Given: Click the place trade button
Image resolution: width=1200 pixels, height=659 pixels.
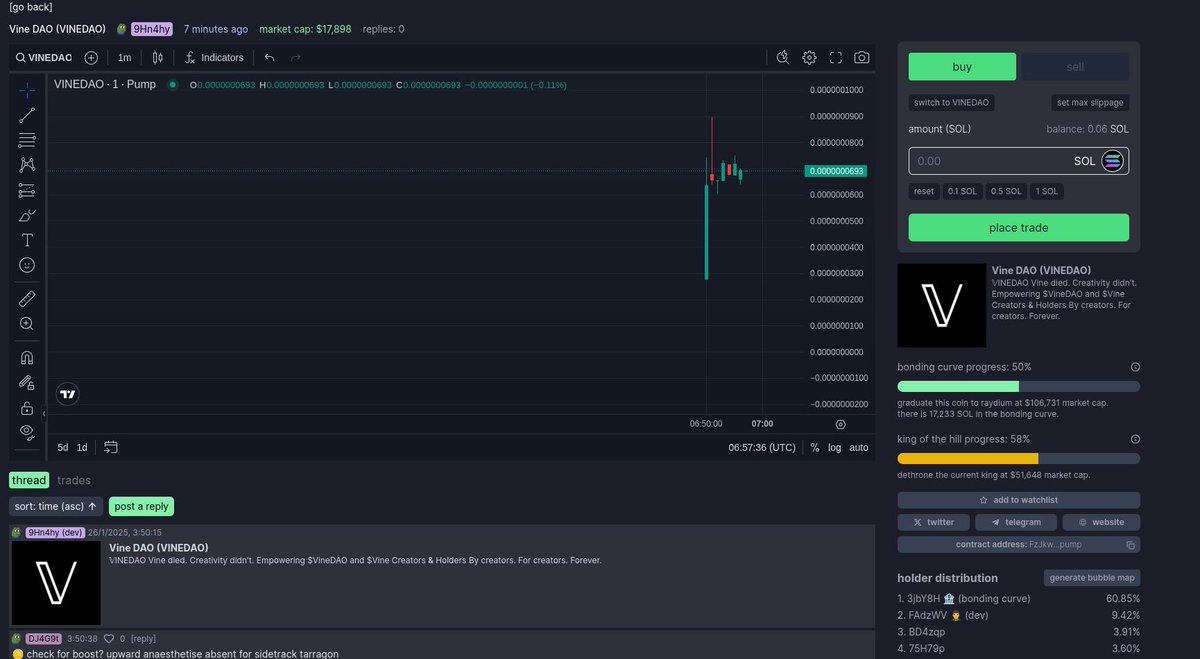Looking at the screenshot, I should (x=1018, y=227).
